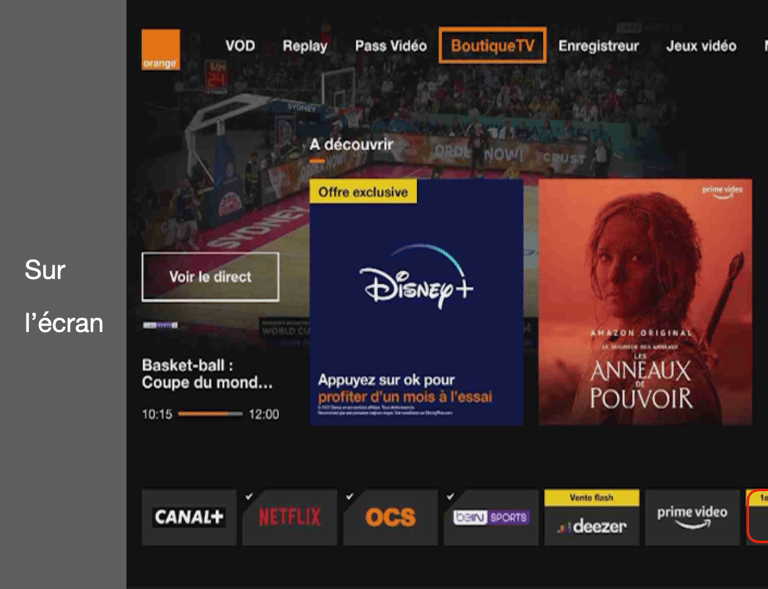Click the Orange logo icon
This screenshot has width=768, height=589.
161,49
